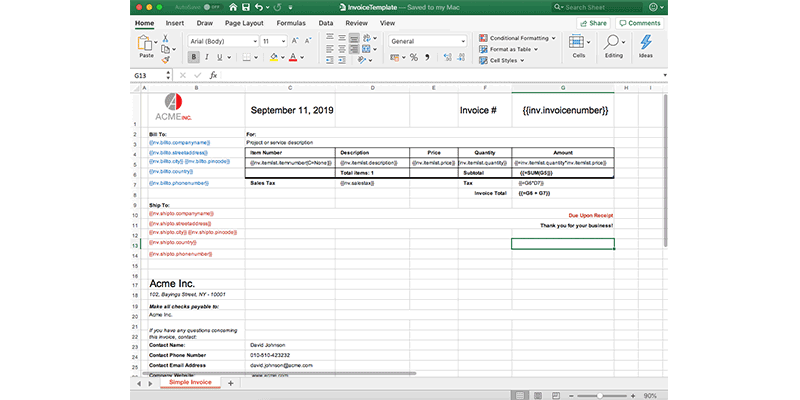Apply percent style formatting
The image size is (800, 400).
pyautogui.click(x=414, y=58)
